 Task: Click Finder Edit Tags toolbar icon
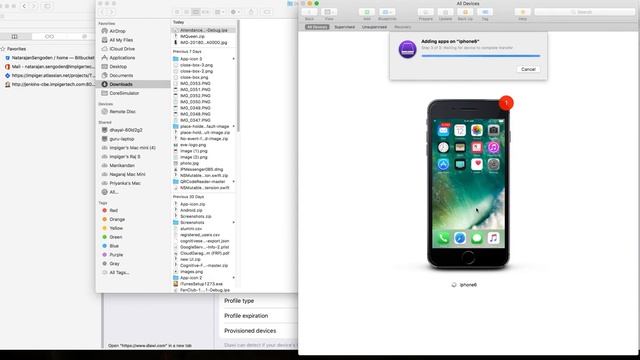tap(267, 12)
